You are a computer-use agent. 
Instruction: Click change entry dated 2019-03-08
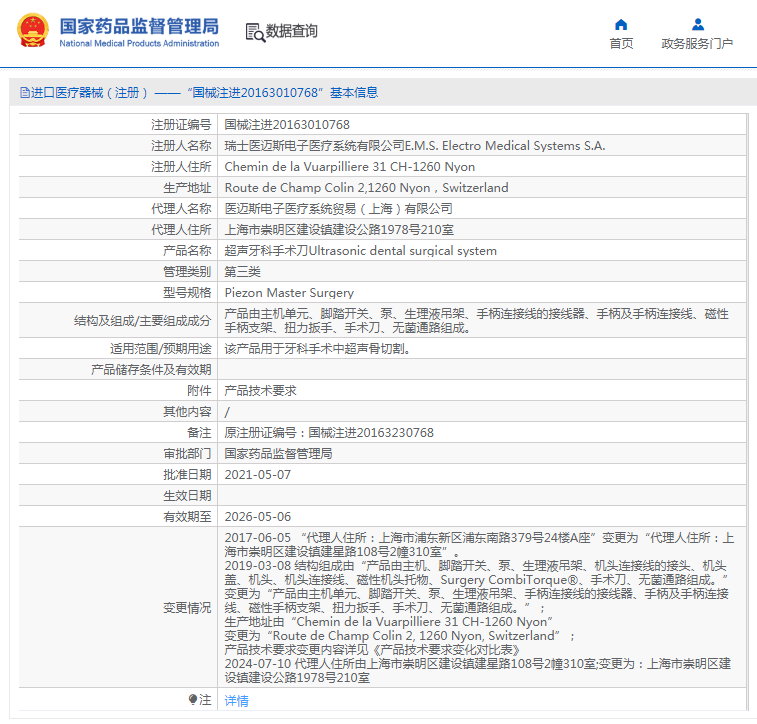point(477,586)
